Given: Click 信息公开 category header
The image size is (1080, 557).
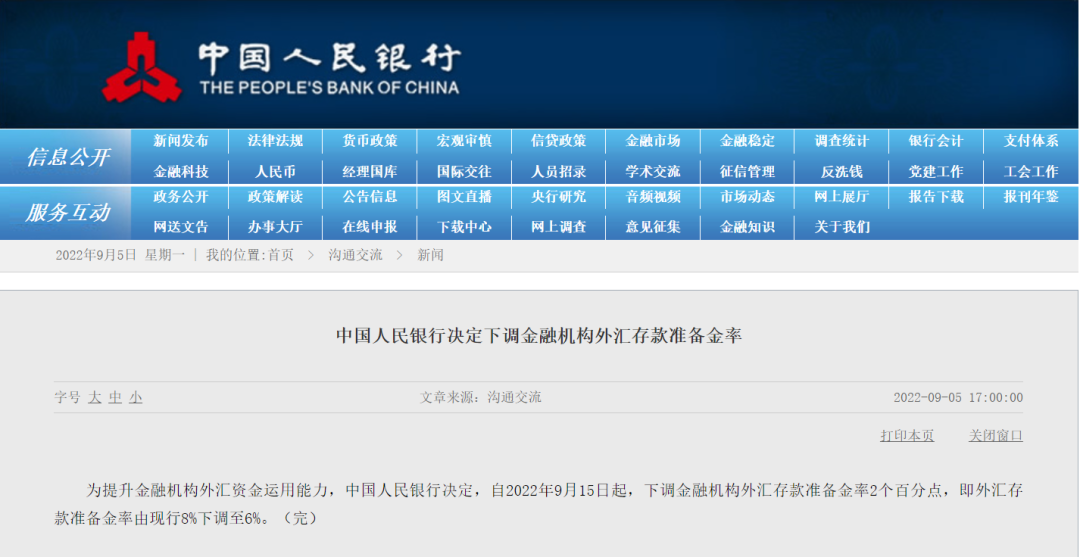Looking at the screenshot, I should [68, 157].
